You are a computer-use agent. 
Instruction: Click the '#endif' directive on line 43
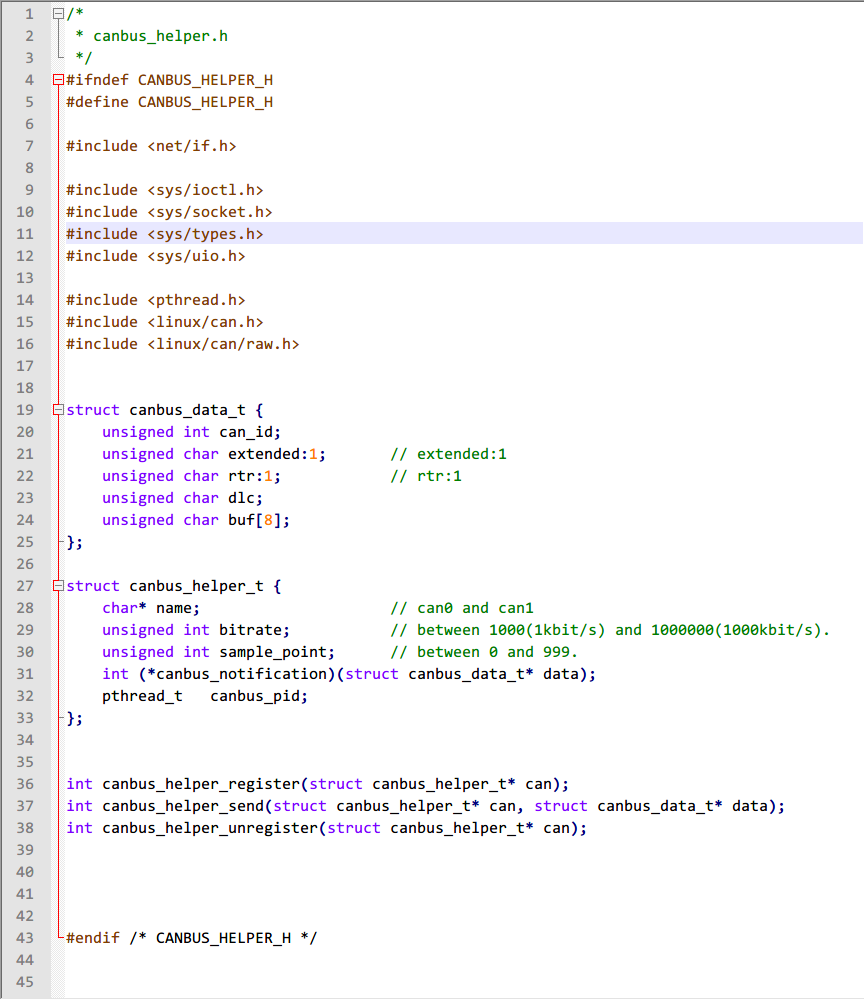93,938
